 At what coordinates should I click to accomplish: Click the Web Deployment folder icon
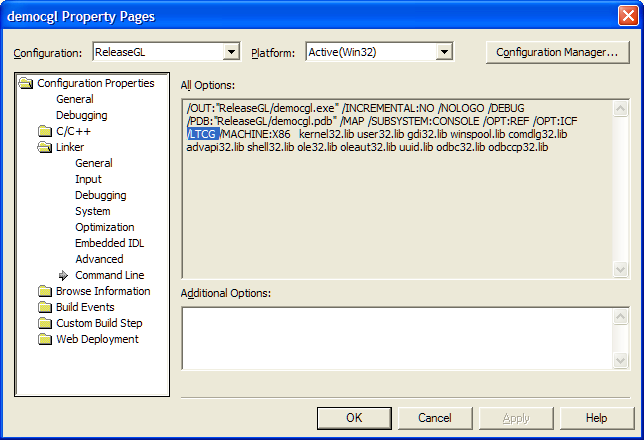(45, 339)
